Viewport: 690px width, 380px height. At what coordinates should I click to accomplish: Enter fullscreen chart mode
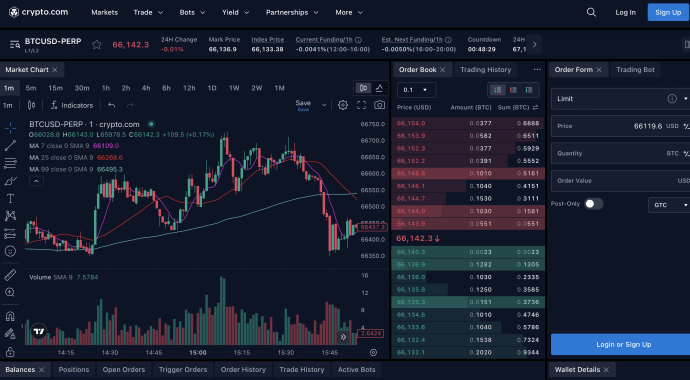pos(361,105)
